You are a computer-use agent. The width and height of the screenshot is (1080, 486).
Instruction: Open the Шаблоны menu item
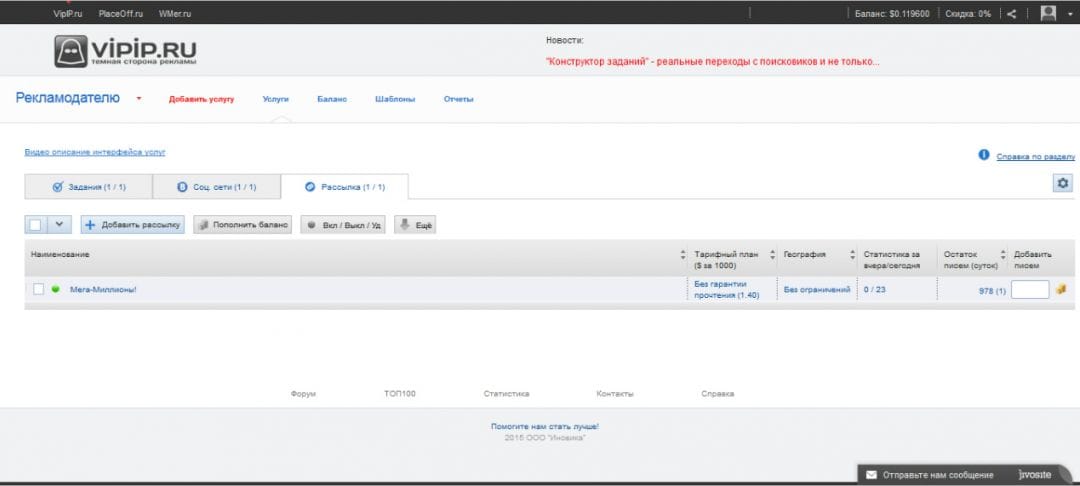[x=395, y=99]
